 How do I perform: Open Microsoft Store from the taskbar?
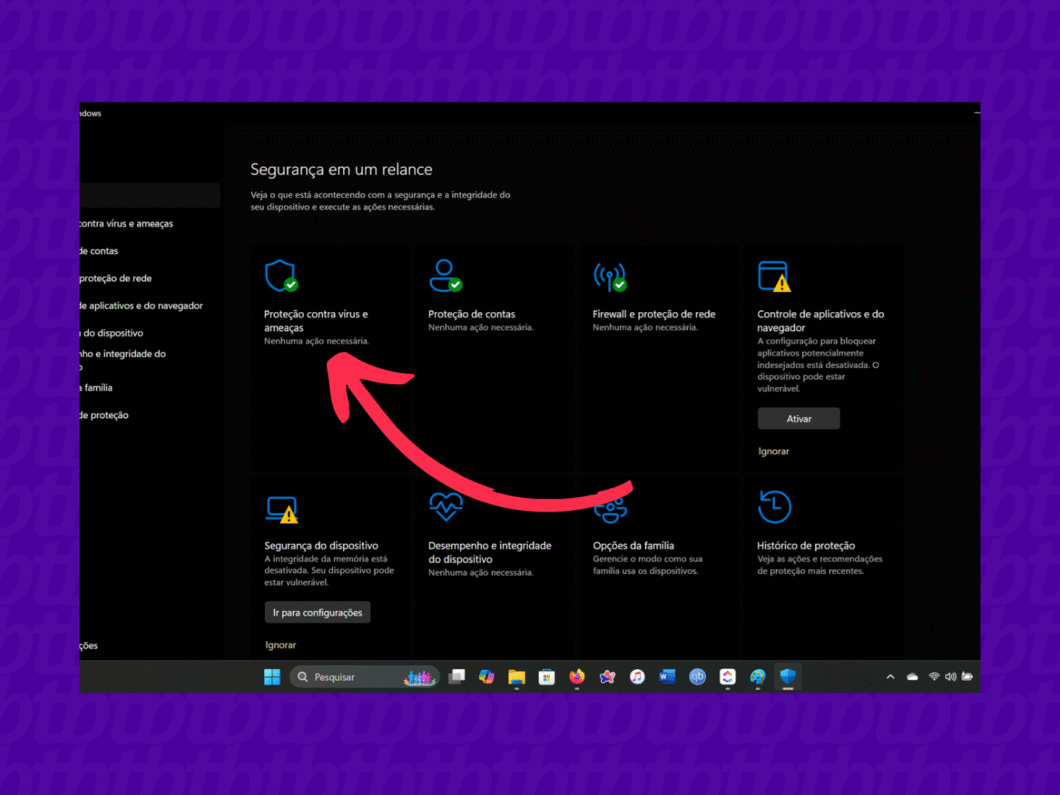point(546,677)
